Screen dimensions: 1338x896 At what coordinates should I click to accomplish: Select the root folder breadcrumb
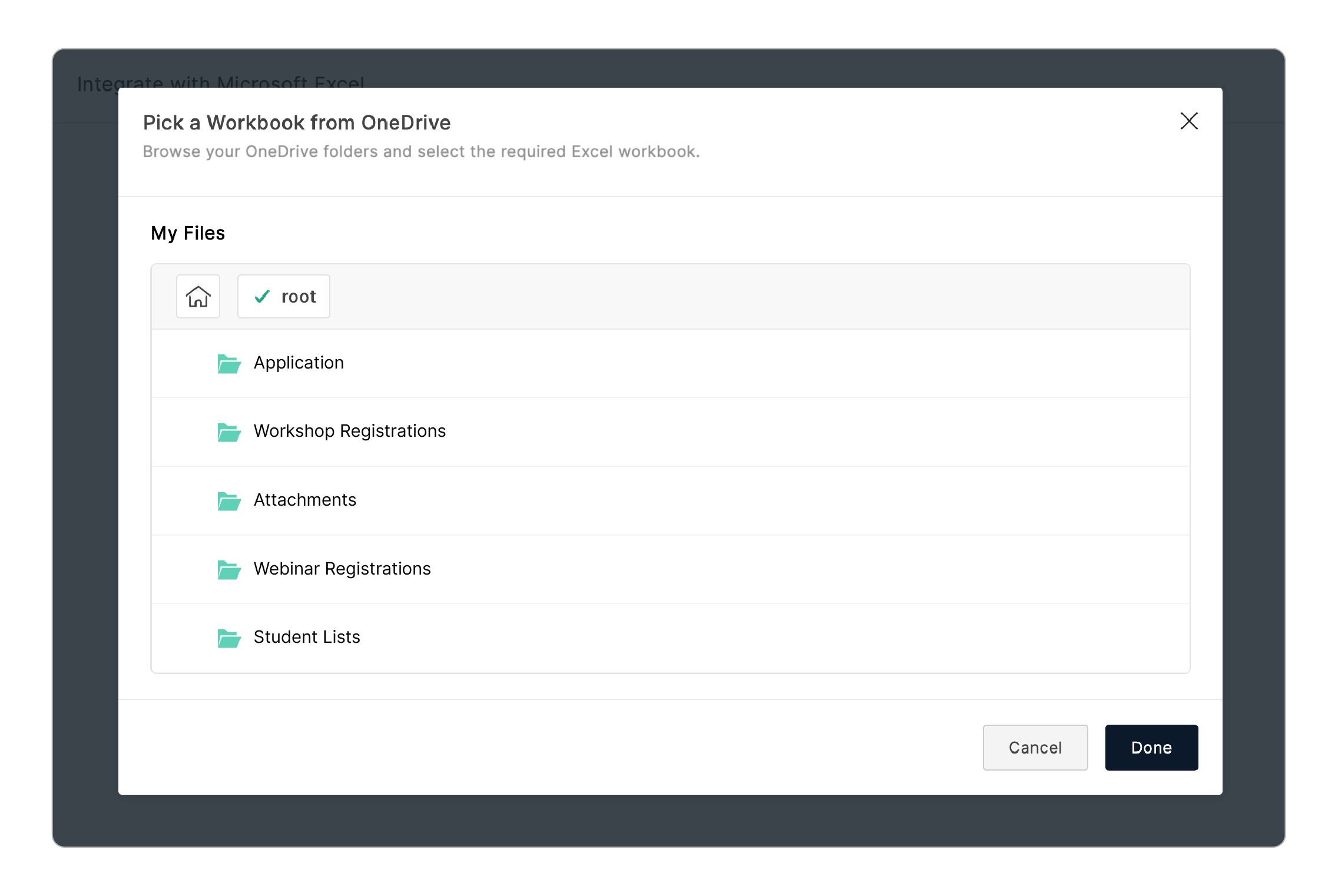(x=283, y=297)
